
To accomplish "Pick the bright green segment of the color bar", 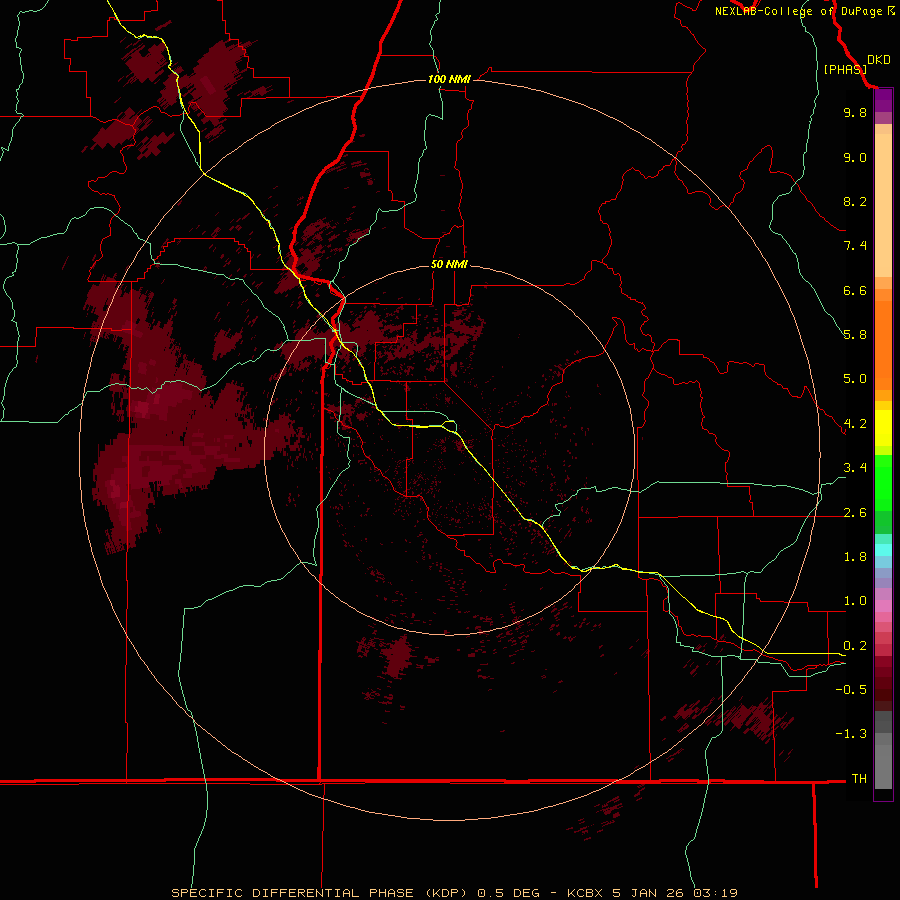I will pos(883,482).
